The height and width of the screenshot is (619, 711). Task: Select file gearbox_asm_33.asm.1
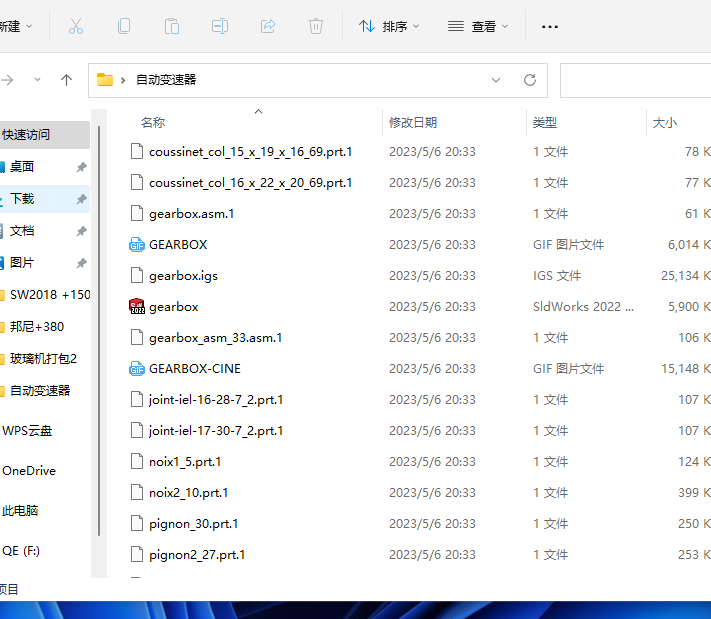(x=215, y=338)
